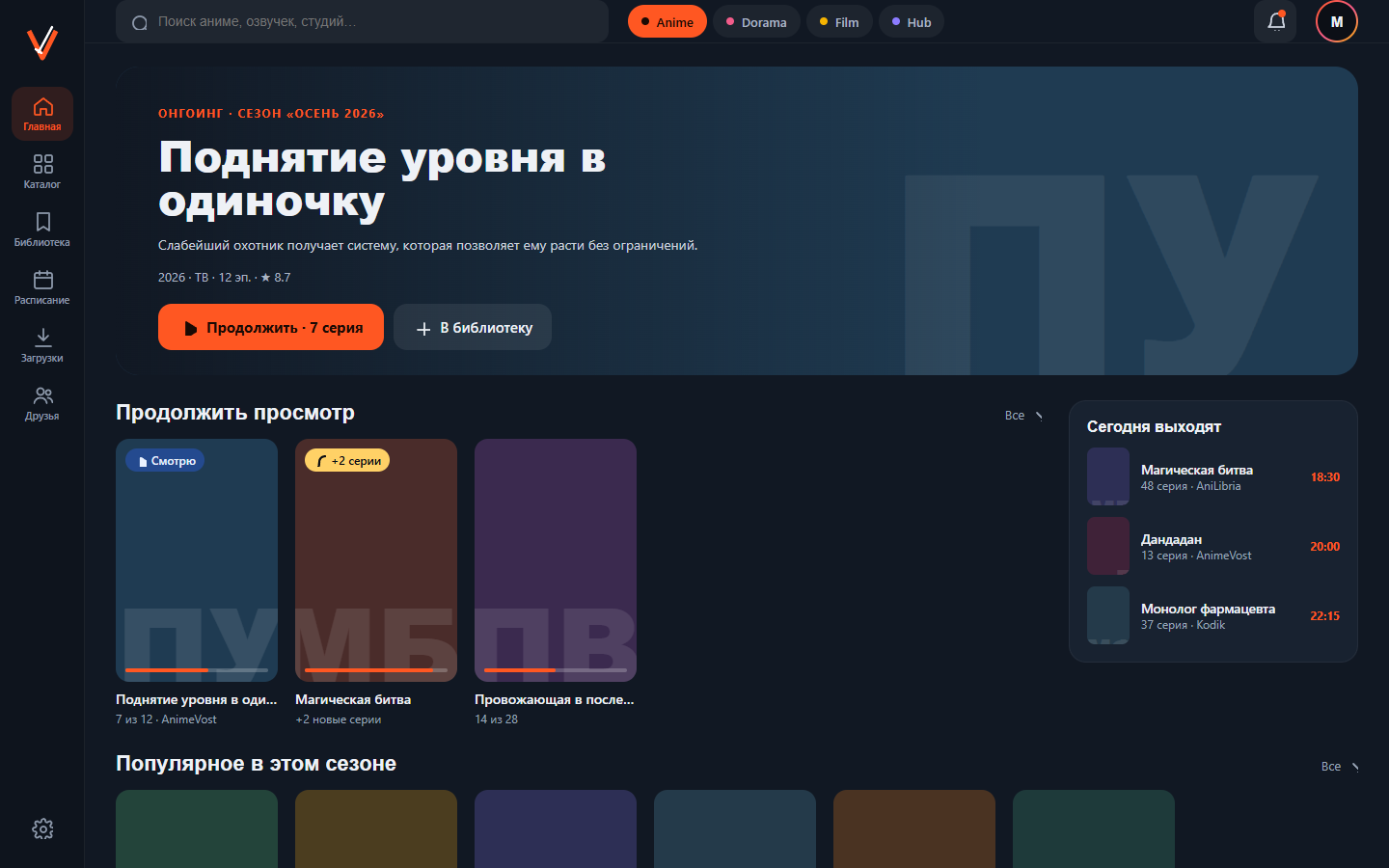Show all in Популярное в этом сезоне
The width and height of the screenshot is (1389, 868).
tap(1341, 767)
